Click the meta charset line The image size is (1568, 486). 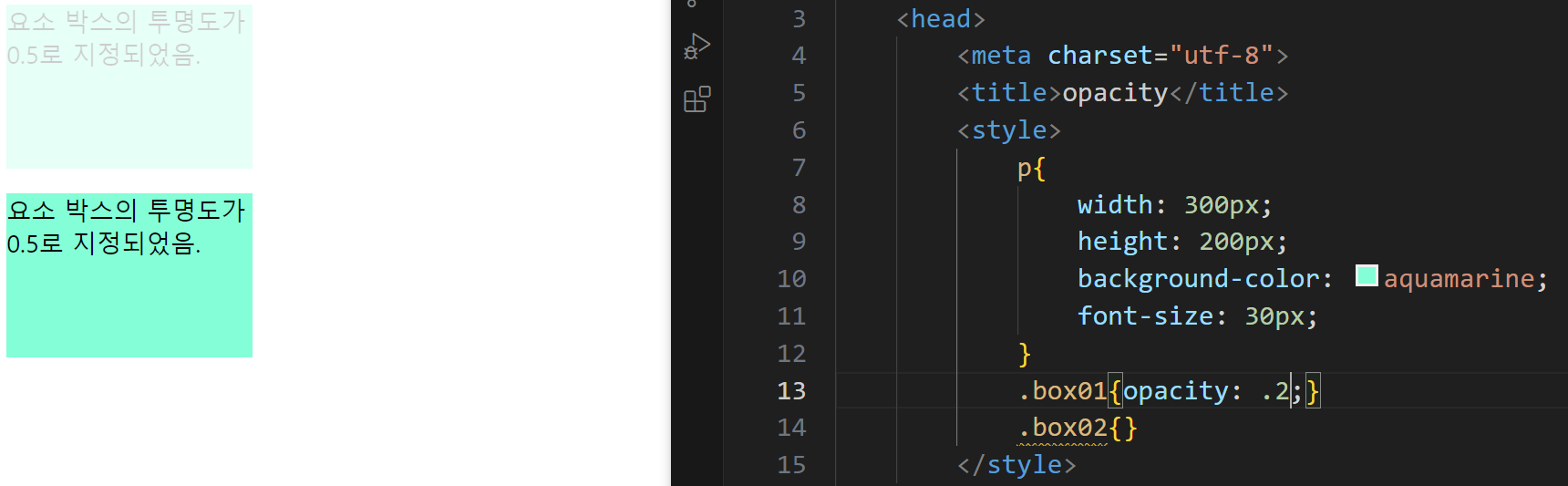(x=1123, y=56)
